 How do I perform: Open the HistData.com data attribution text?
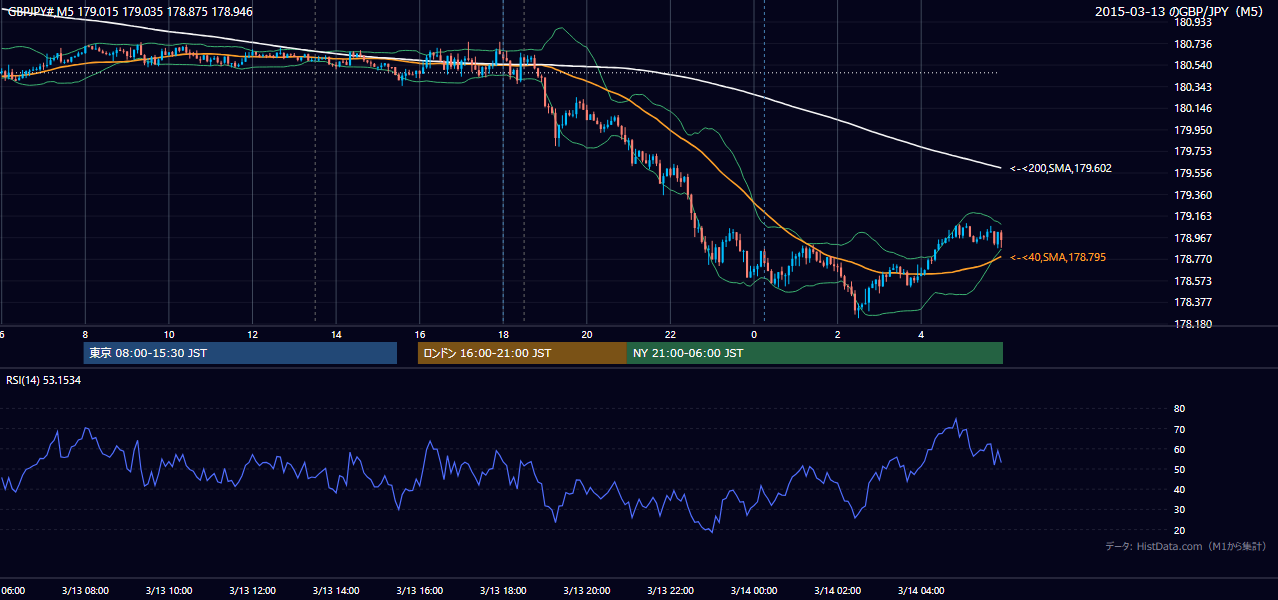[x=1186, y=546]
